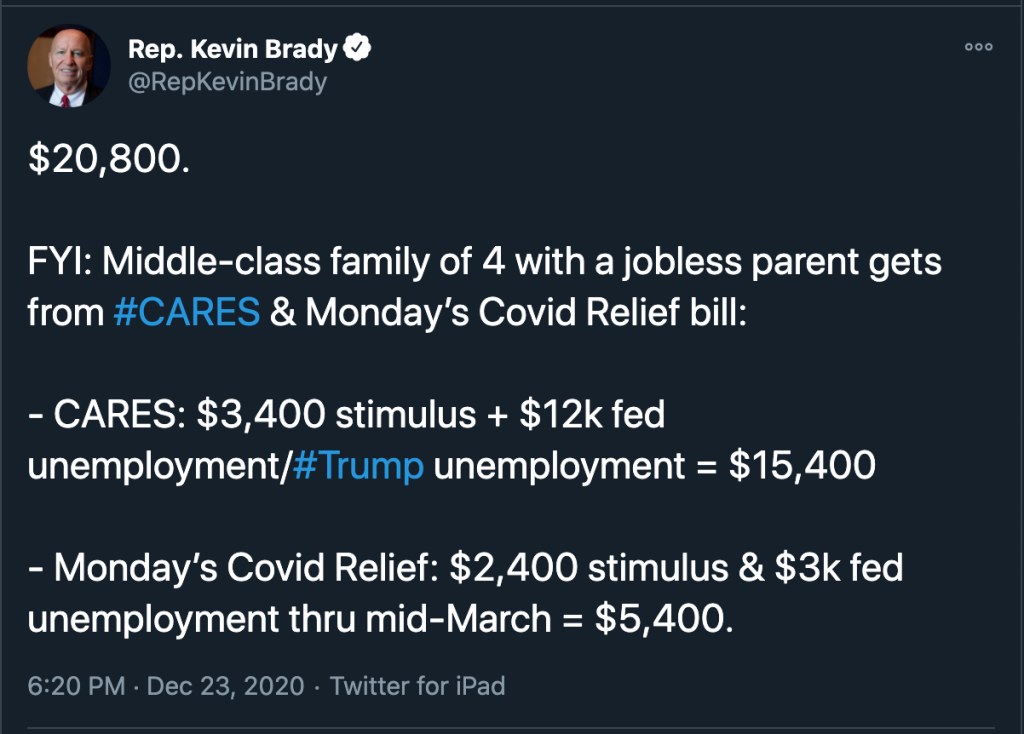Open Kevin Brady's profile picture
This screenshot has height=734, width=1024.
pyautogui.click(x=68, y=66)
